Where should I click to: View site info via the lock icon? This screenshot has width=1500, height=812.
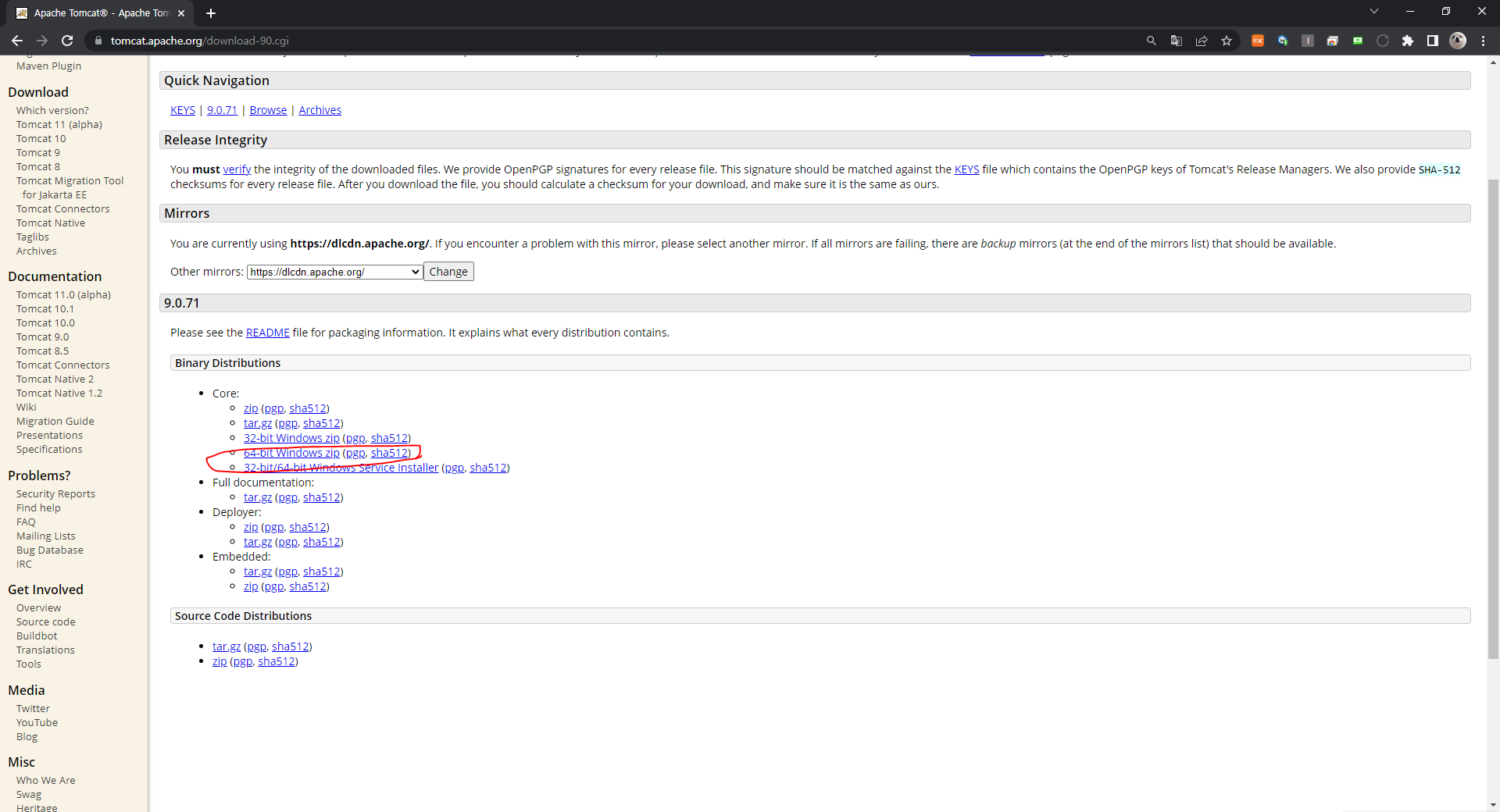98,41
